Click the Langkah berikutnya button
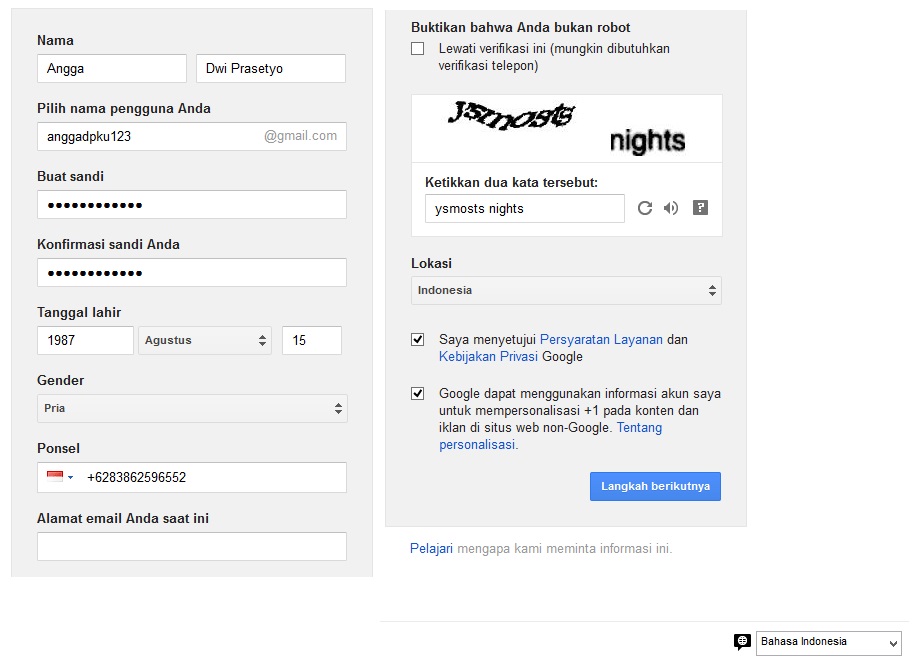The height and width of the screenshot is (658, 914). click(655, 486)
